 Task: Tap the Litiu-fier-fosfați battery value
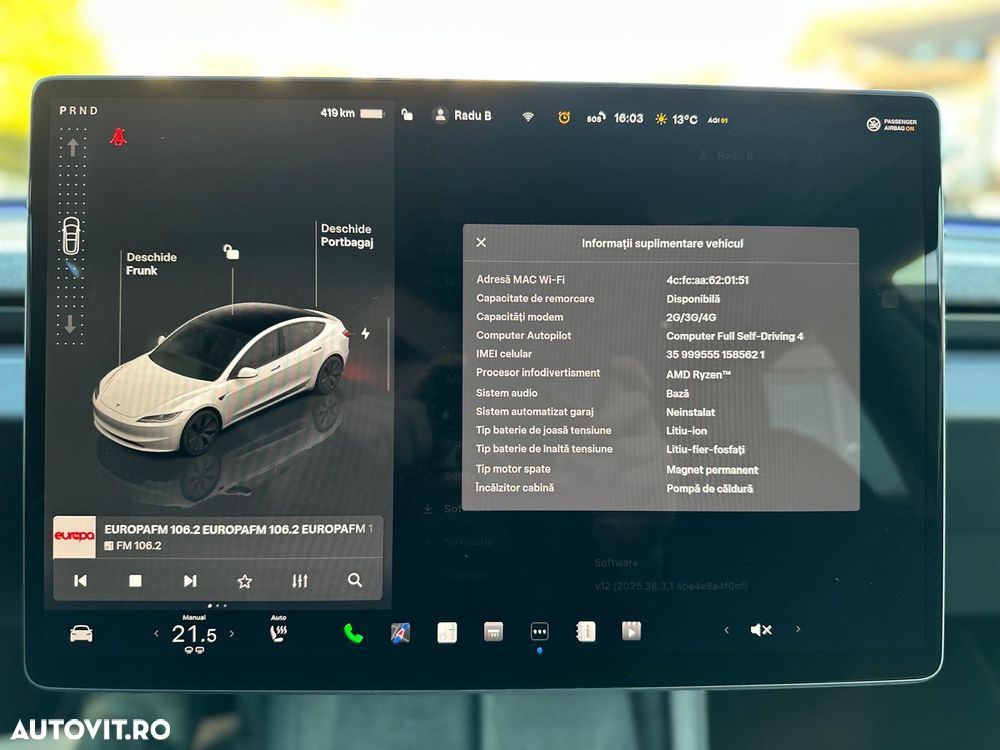click(705, 450)
